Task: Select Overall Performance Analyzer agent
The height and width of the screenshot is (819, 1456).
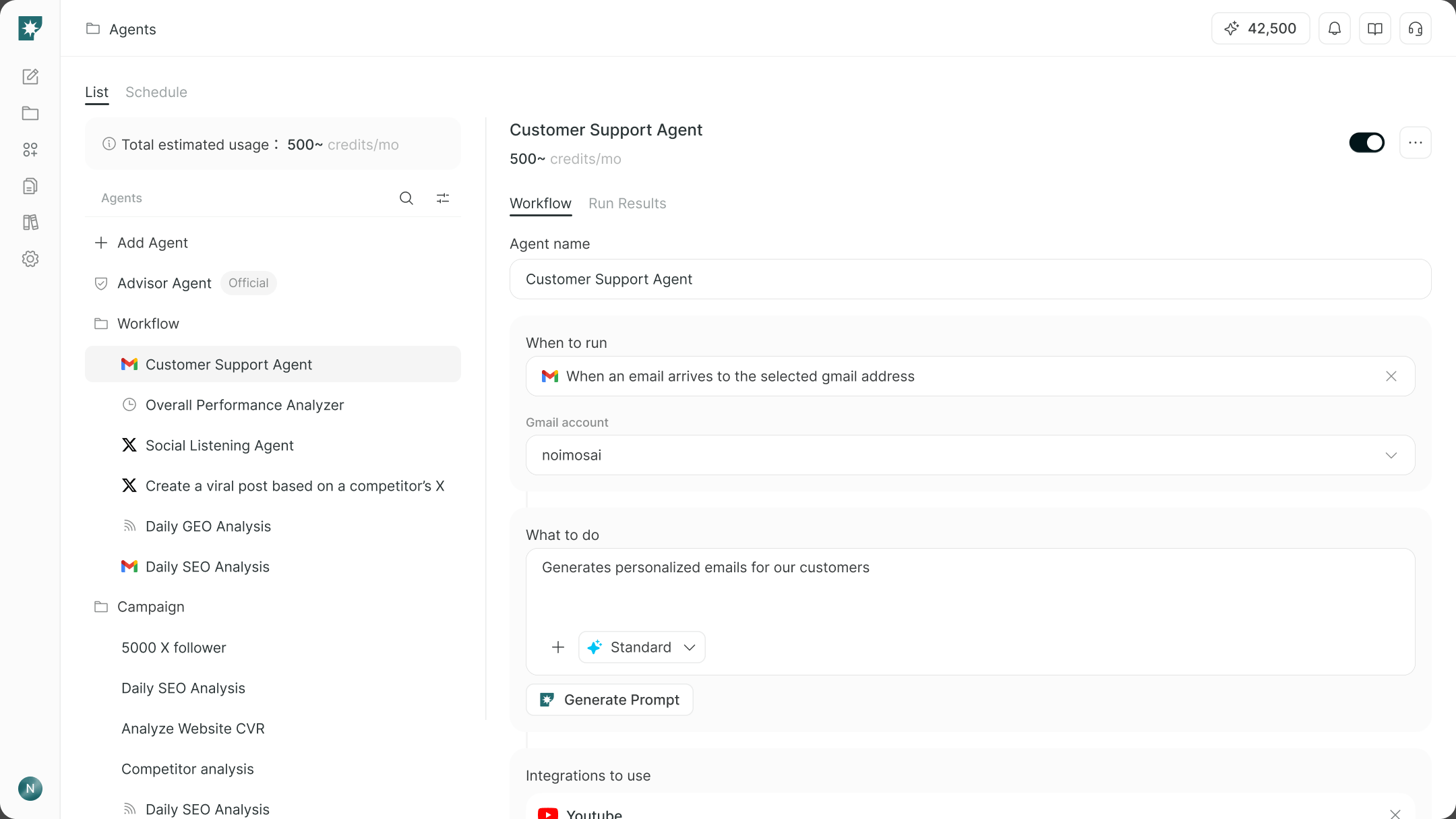Action: click(273, 404)
